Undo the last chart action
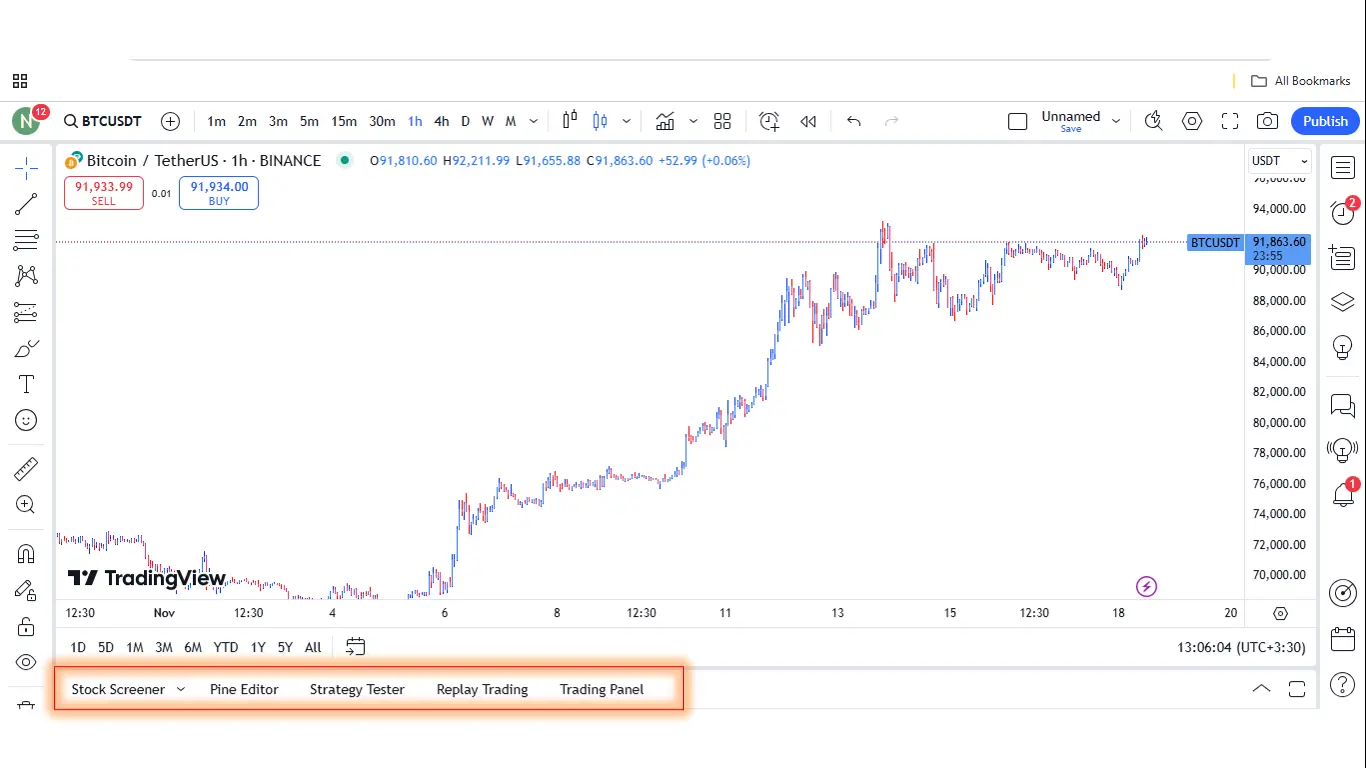Screen dimensions: 1366x768 coord(854,121)
